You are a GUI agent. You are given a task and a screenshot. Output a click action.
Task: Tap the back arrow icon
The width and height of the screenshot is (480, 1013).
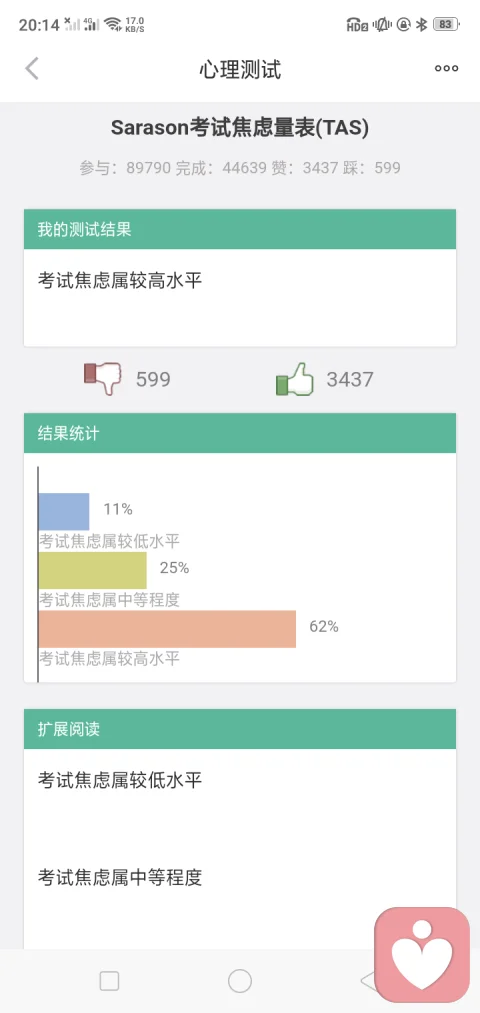32,68
